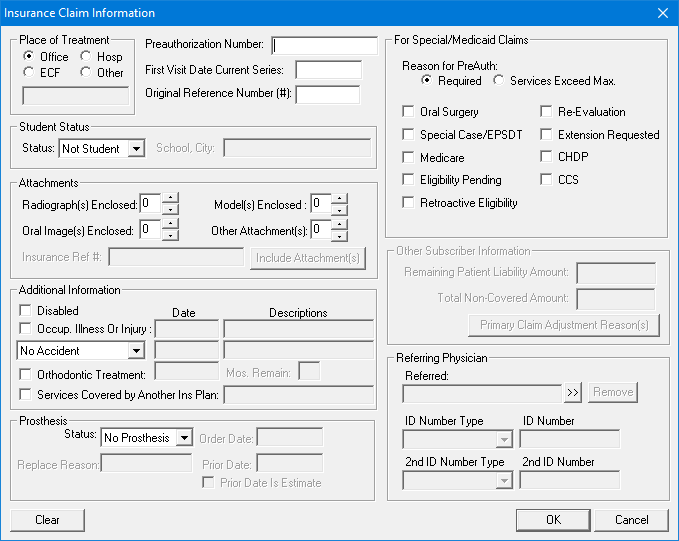679x541 pixels.
Task: Toggle the Orthodontic Treatment checkbox
Action: pyautogui.click(x=26, y=372)
